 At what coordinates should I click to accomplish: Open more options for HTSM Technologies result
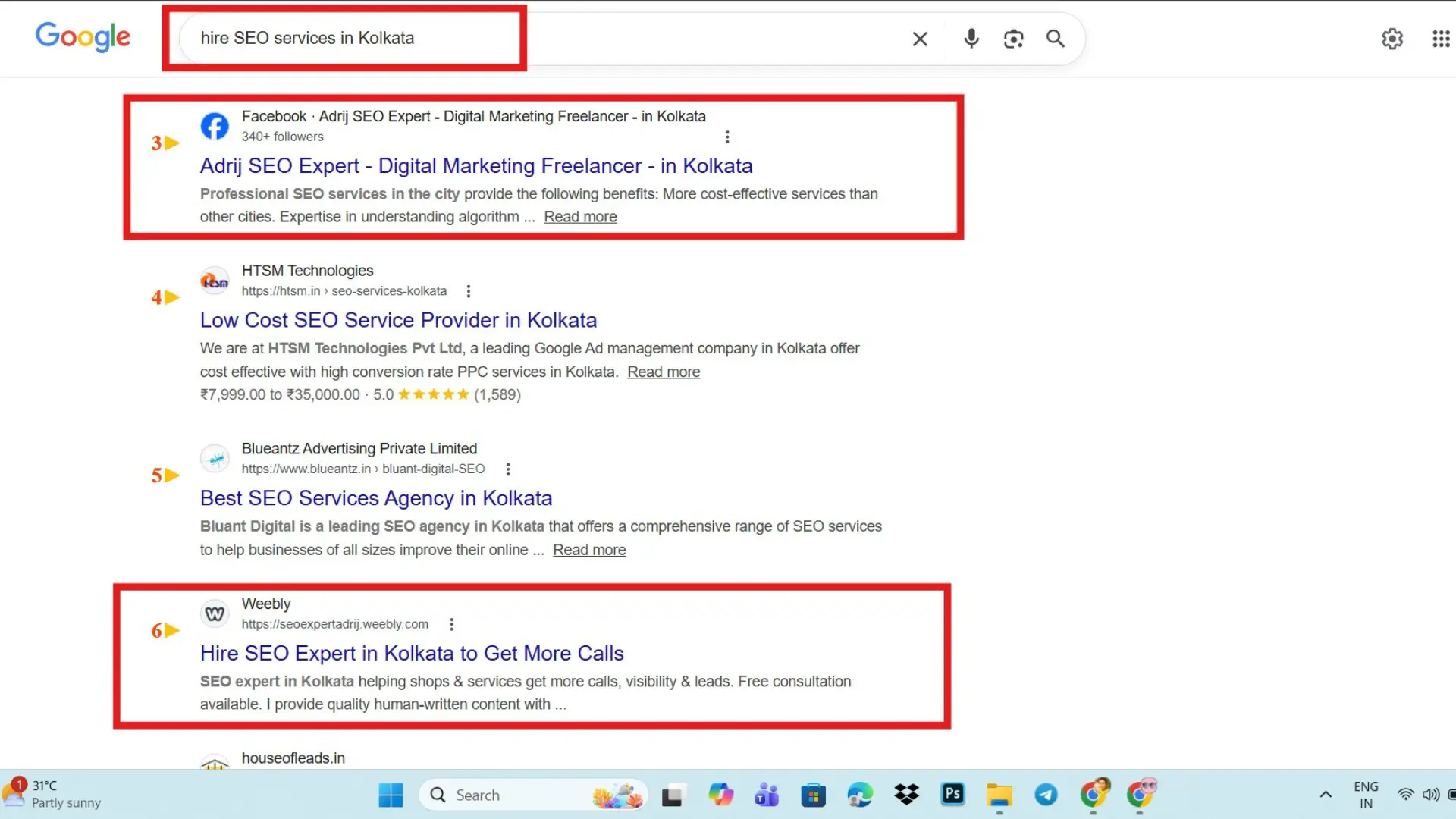pyautogui.click(x=469, y=291)
